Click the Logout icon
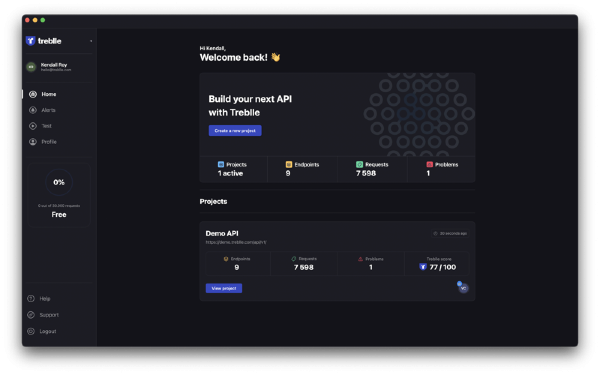Viewport: 600px width, 375px height. [x=31, y=331]
